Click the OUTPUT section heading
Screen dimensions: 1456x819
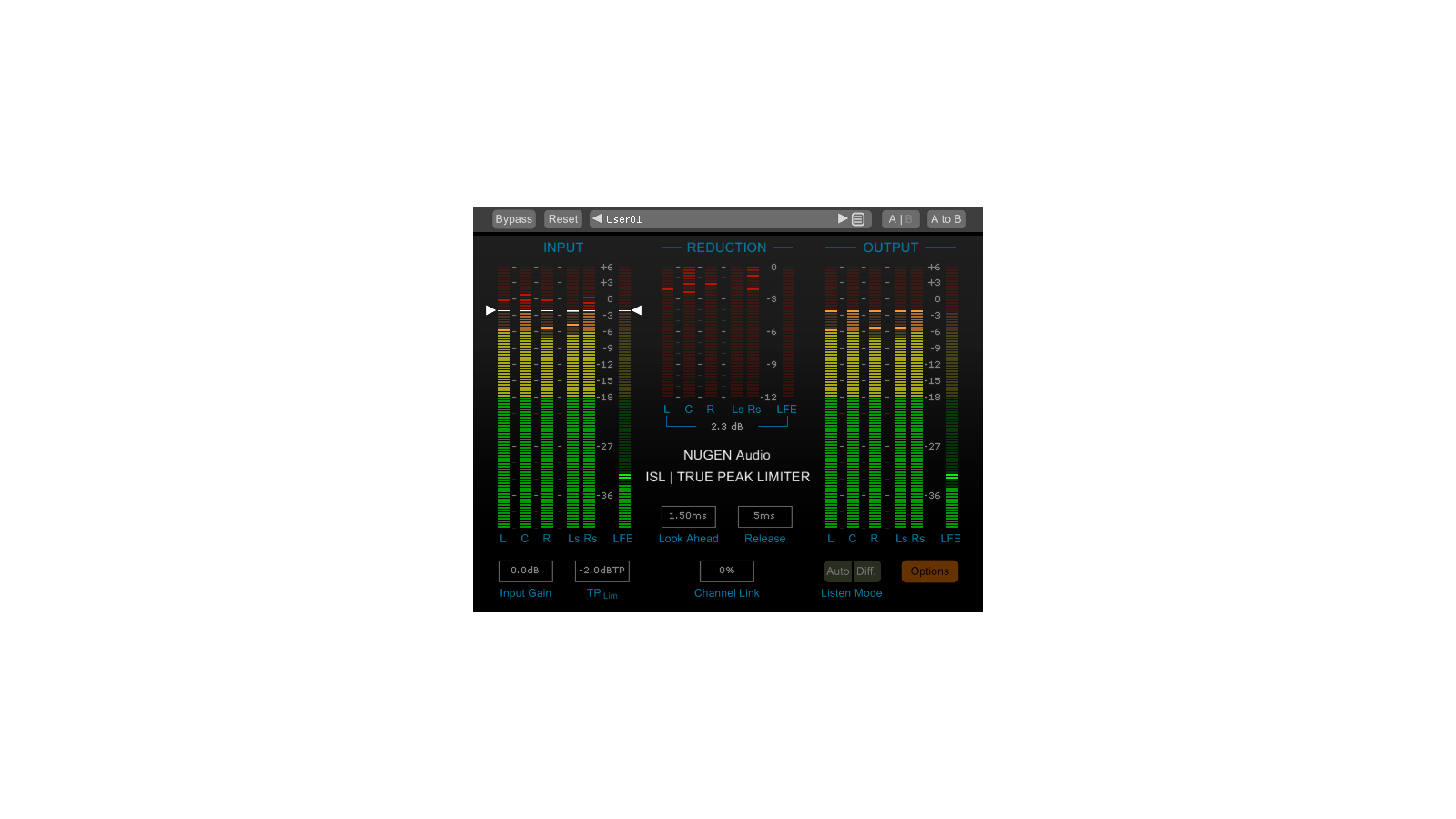pos(890,248)
